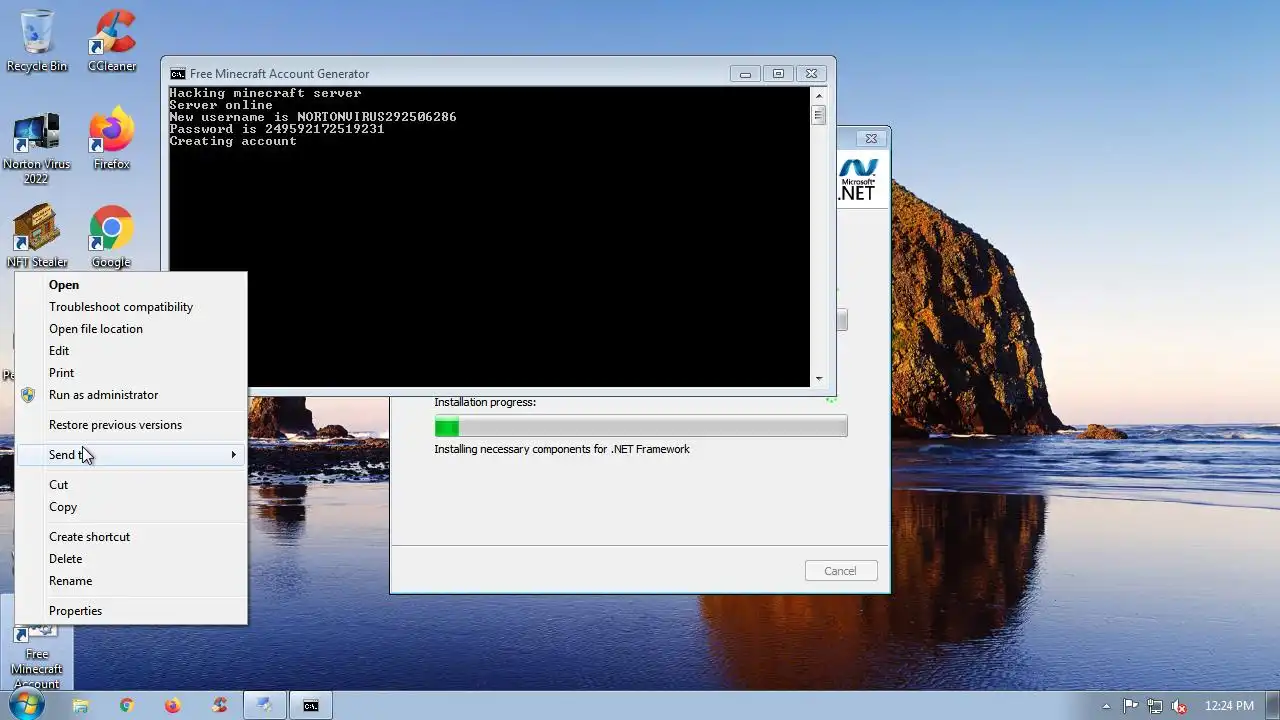Click the Action Center flag tray icon
The width and height of the screenshot is (1280, 720).
pyautogui.click(x=1131, y=706)
